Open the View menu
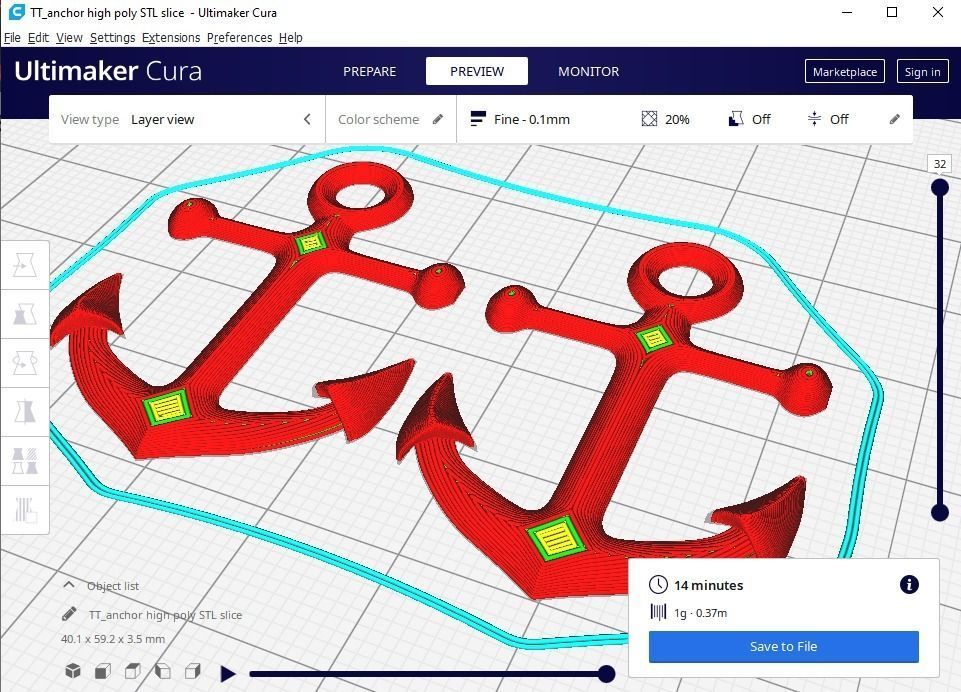The image size is (961, 692). (x=69, y=37)
